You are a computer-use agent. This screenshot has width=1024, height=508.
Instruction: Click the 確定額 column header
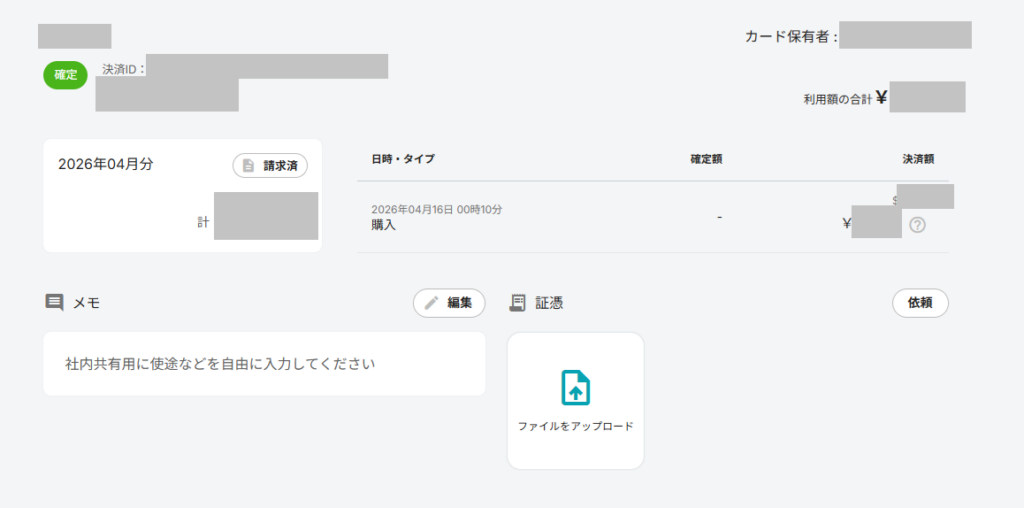(x=706, y=159)
